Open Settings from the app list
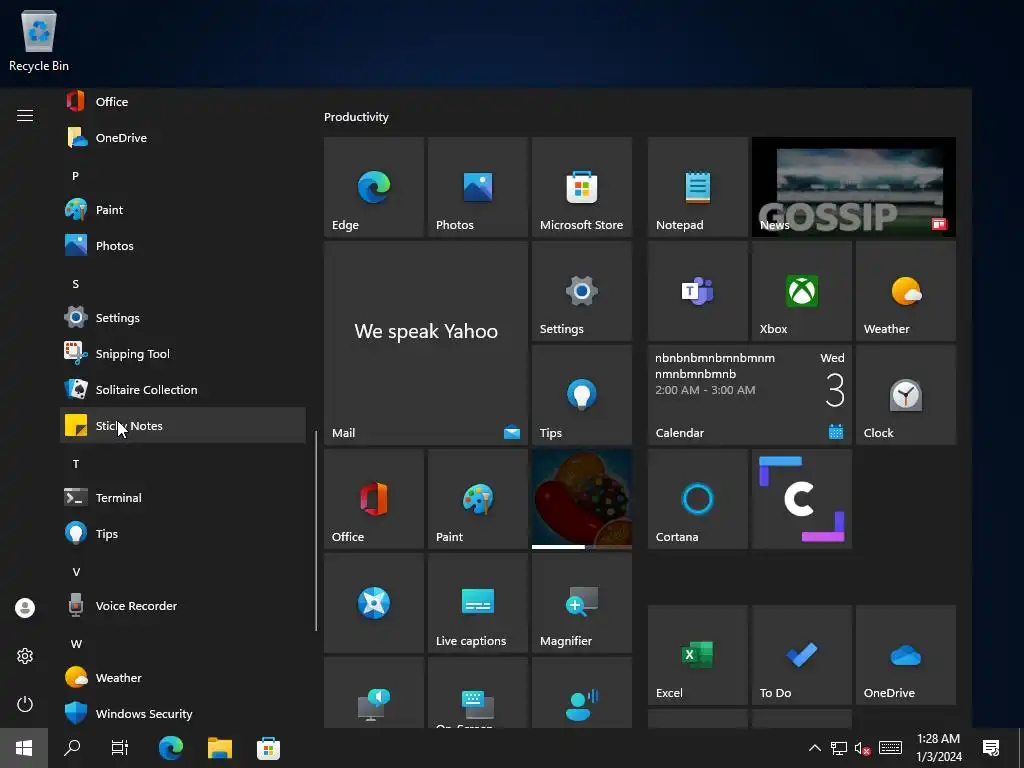The image size is (1024, 768). click(x=183, y=317)
